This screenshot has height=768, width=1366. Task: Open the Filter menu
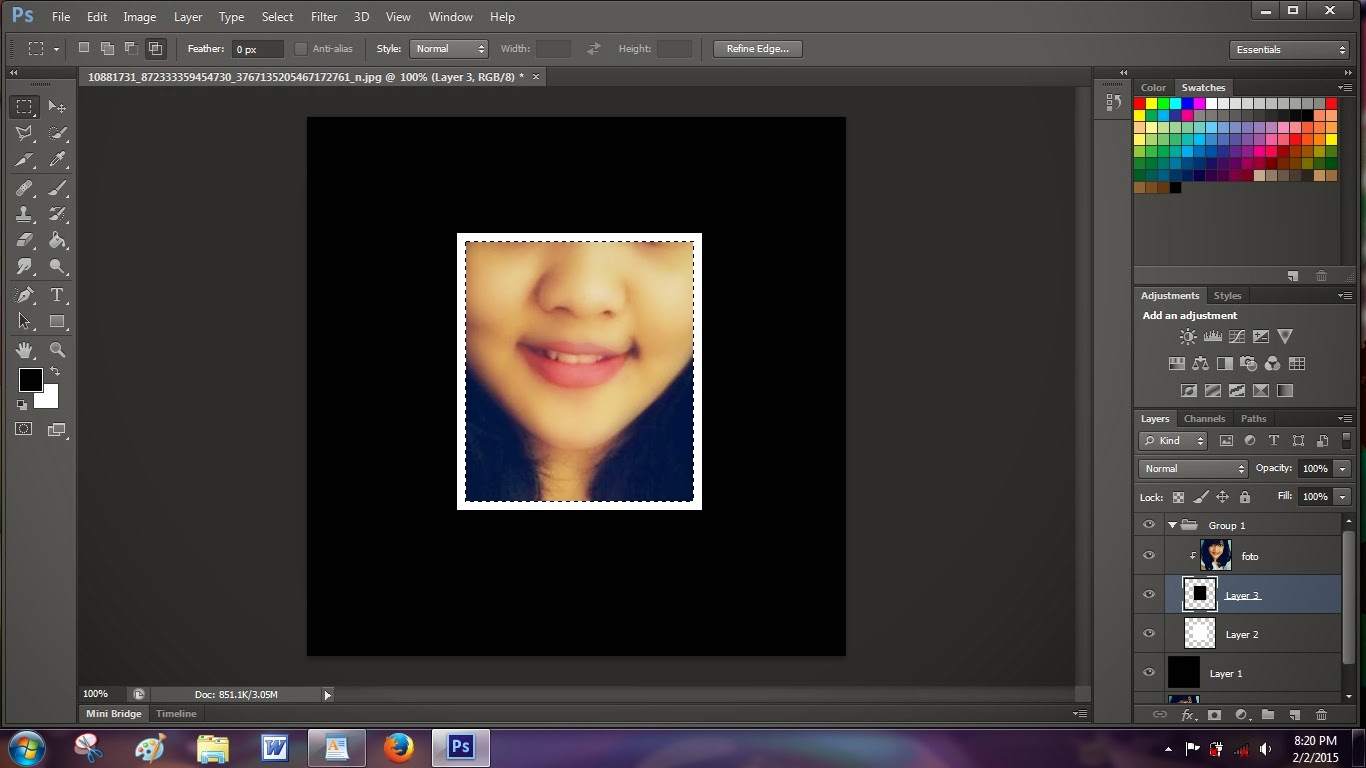323,17
